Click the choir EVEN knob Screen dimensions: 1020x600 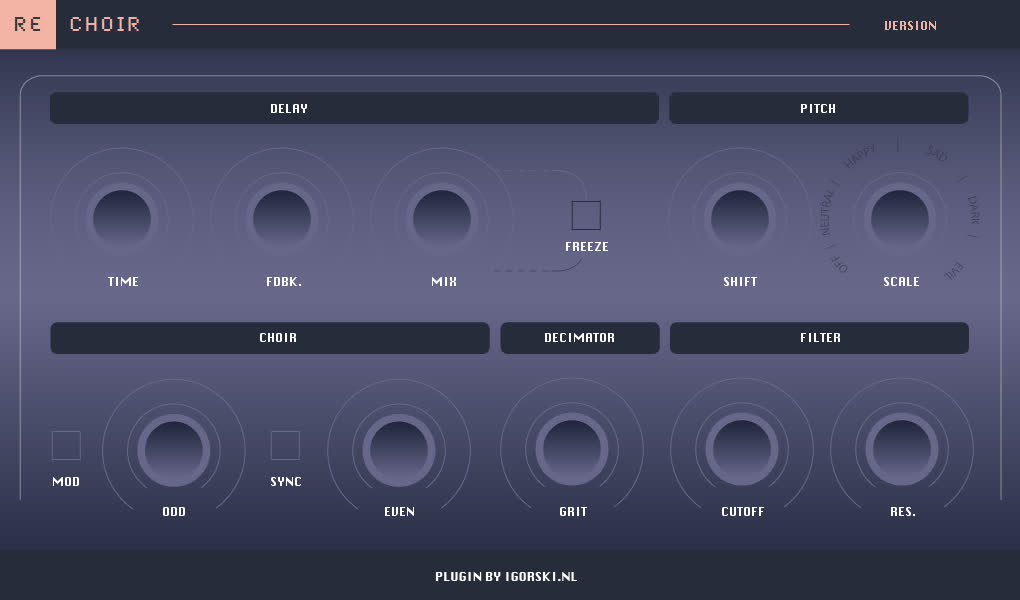coord(399,450)
